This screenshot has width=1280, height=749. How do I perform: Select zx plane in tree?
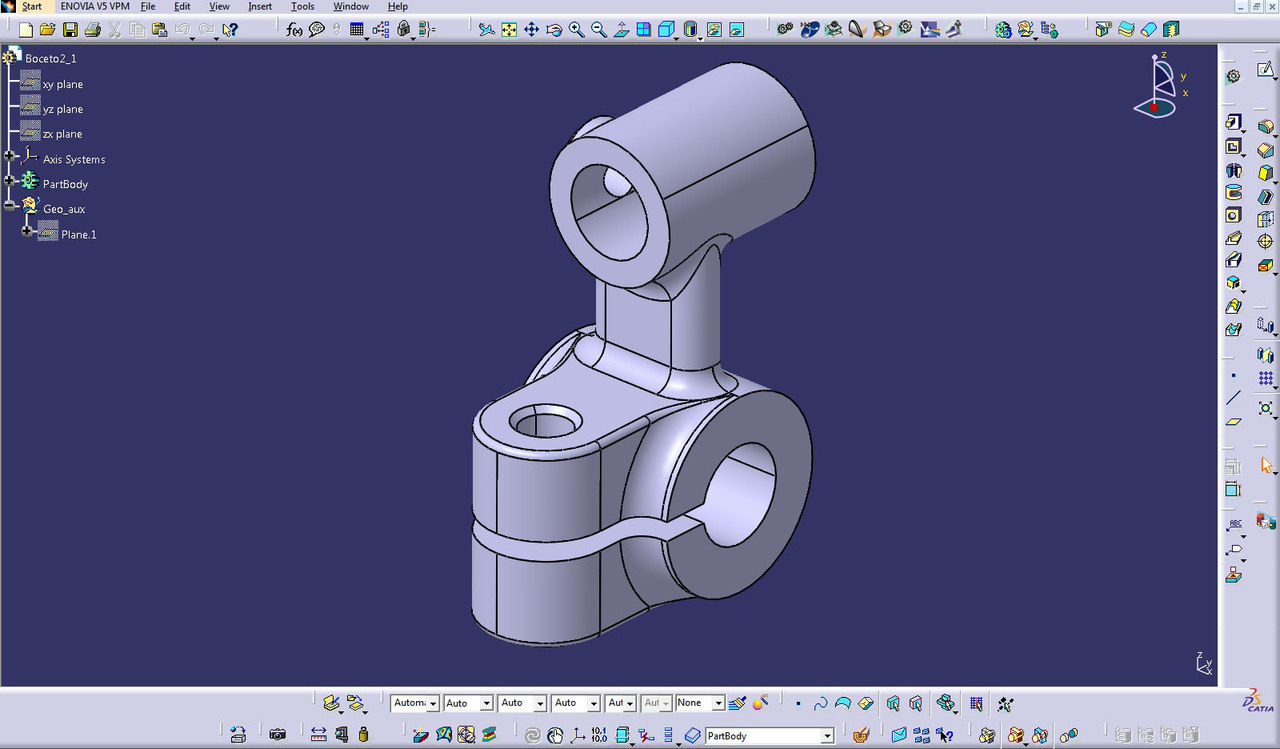coord(63,134)
